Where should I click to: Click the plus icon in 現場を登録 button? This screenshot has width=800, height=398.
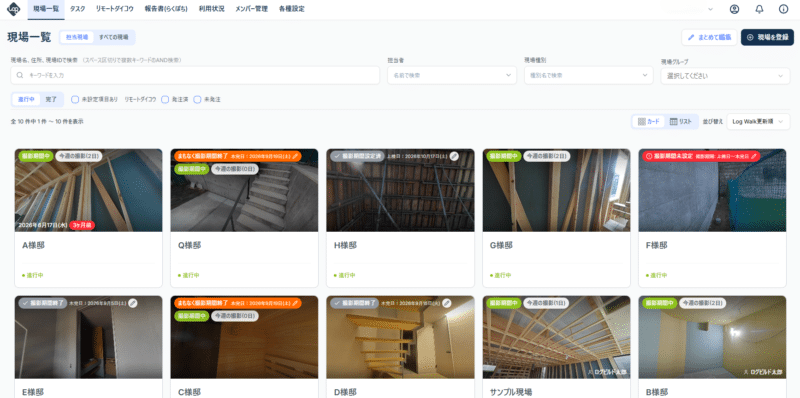750,37
